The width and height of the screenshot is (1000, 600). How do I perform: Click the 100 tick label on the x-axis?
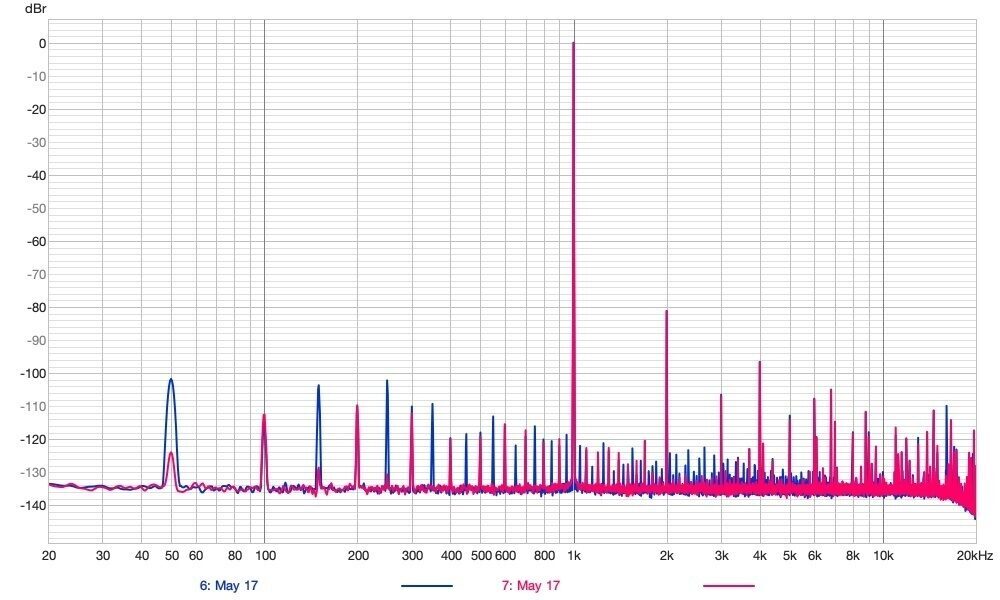(264, 555)
